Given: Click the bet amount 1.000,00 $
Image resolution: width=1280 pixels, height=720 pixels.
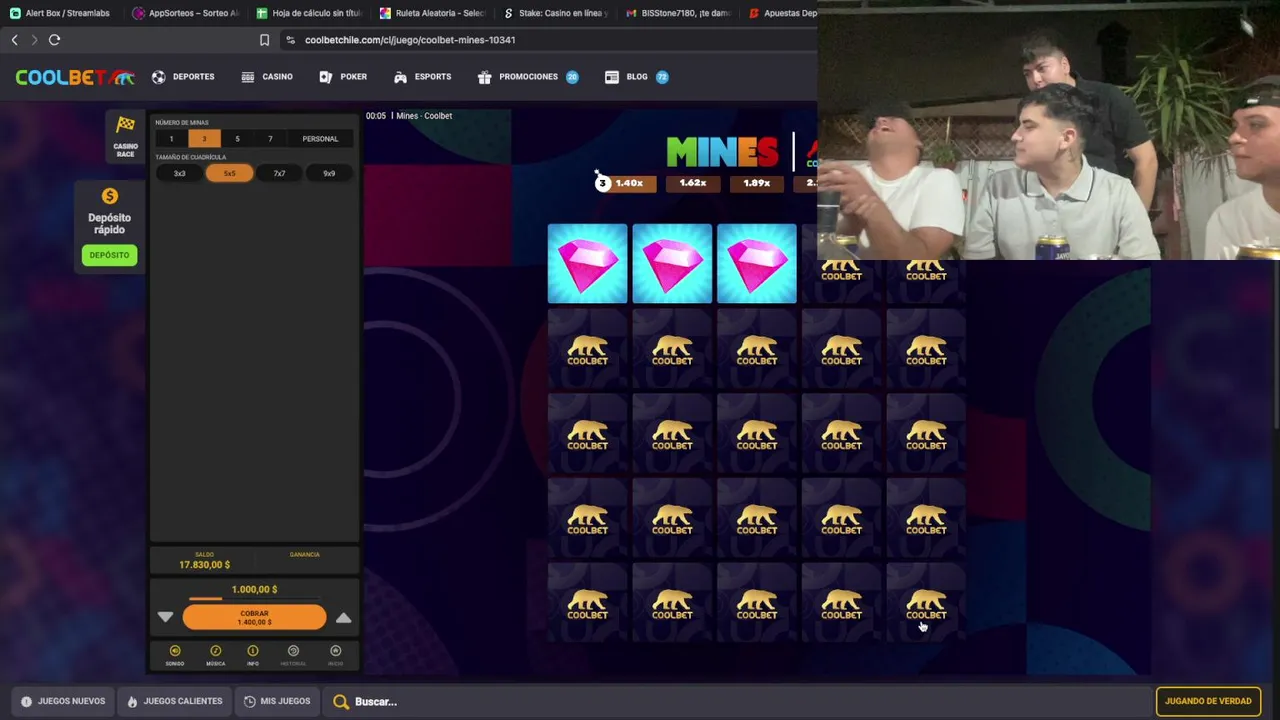Looking at the screenshot, I should tap(254, 590).
